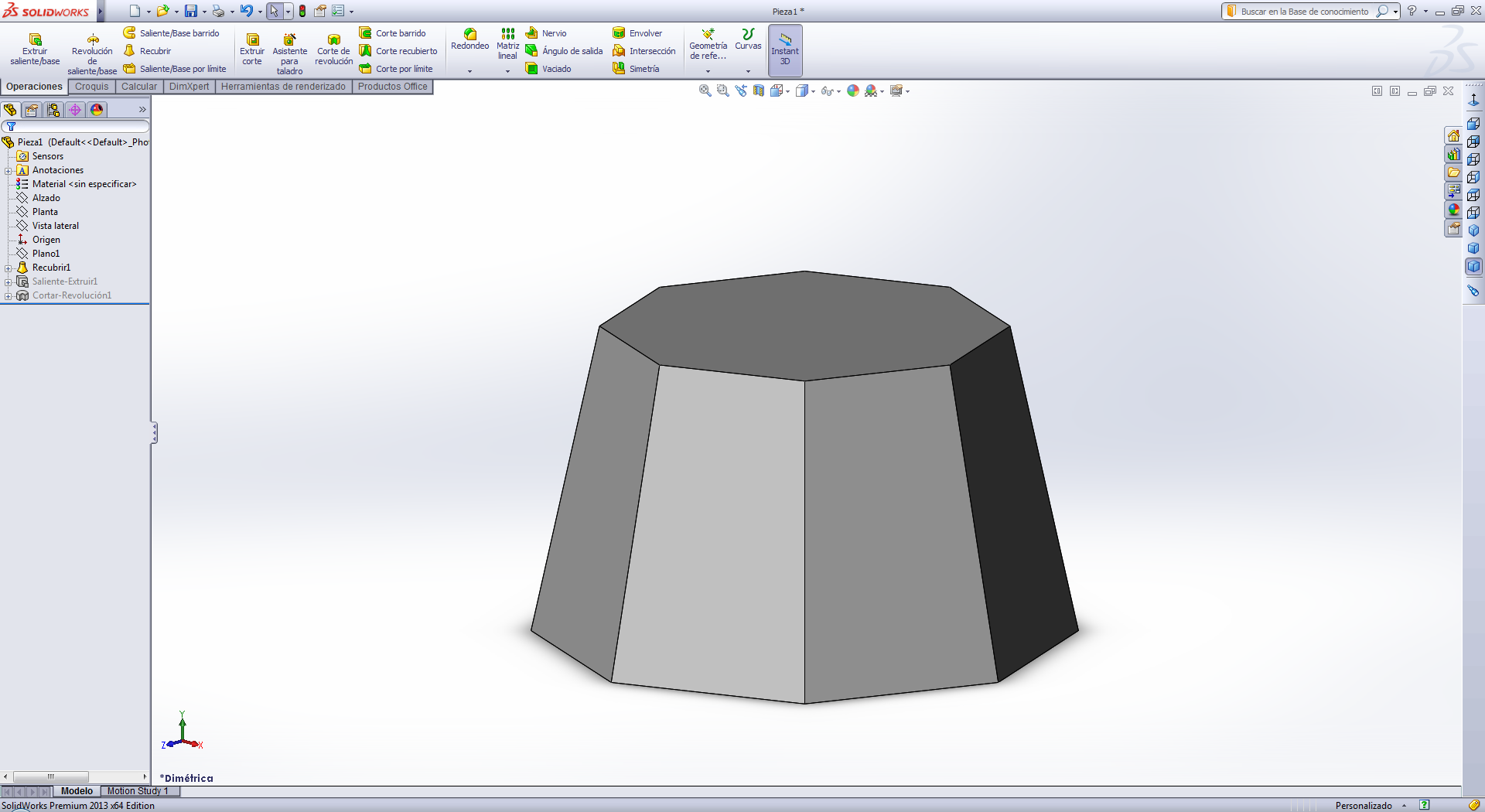Screen dimensions: 1485x812
Task: Open Geometría de referencia dropdown arrow
Action: [x=708, y=71]
